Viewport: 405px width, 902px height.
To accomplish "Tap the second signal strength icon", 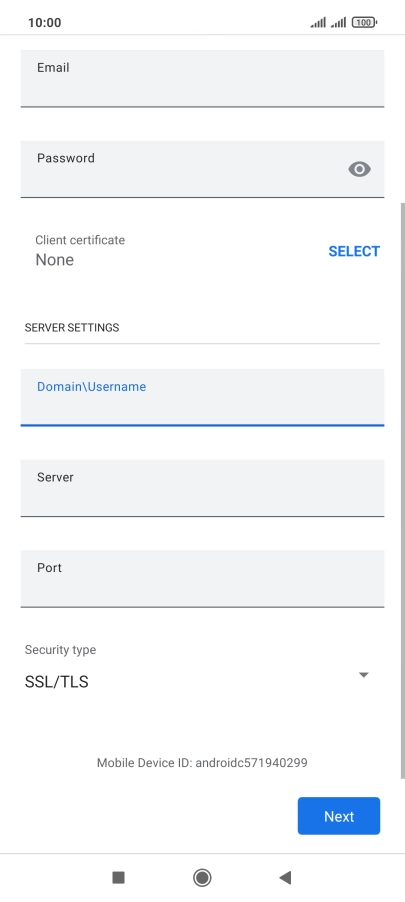I will coord(338,22).
